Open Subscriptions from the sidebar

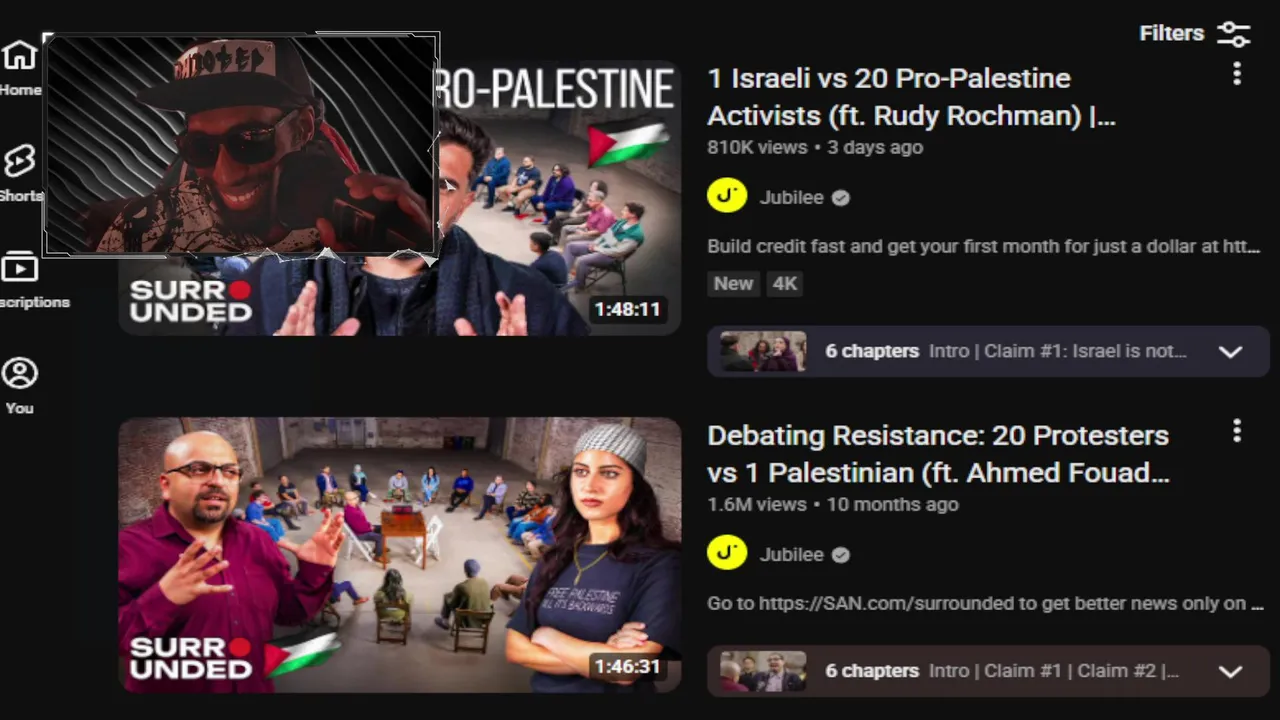22,279
